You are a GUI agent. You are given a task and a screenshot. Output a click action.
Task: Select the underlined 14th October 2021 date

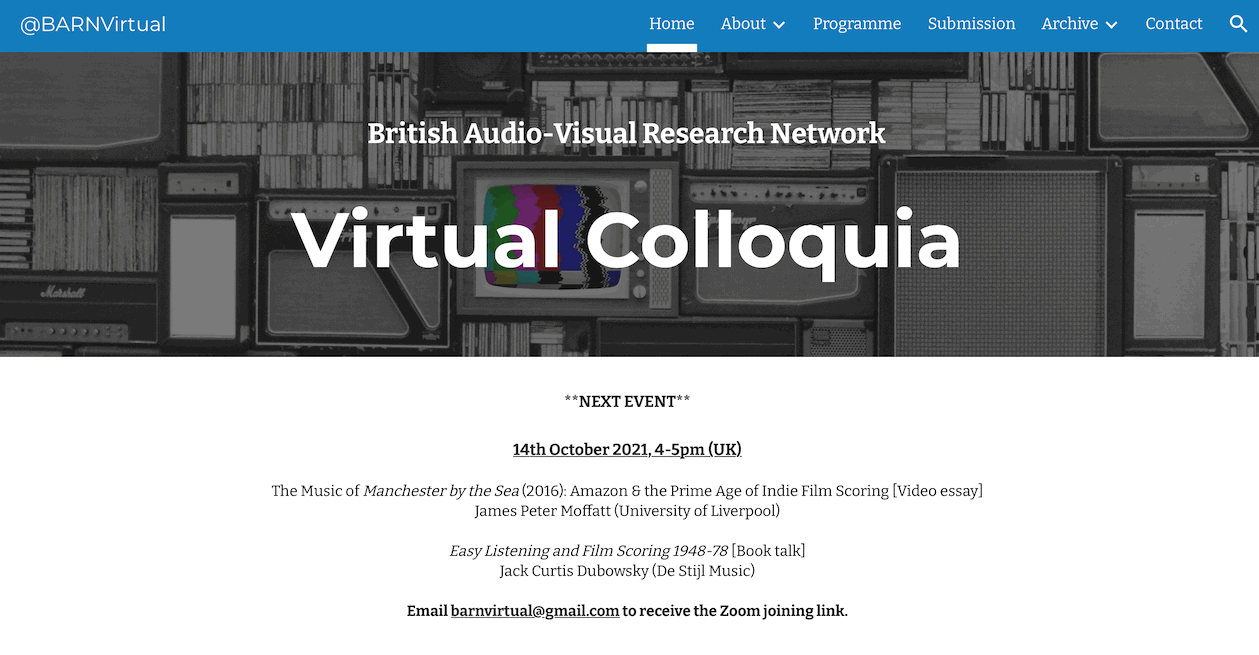pyautogui.click(x=627, y=450)
